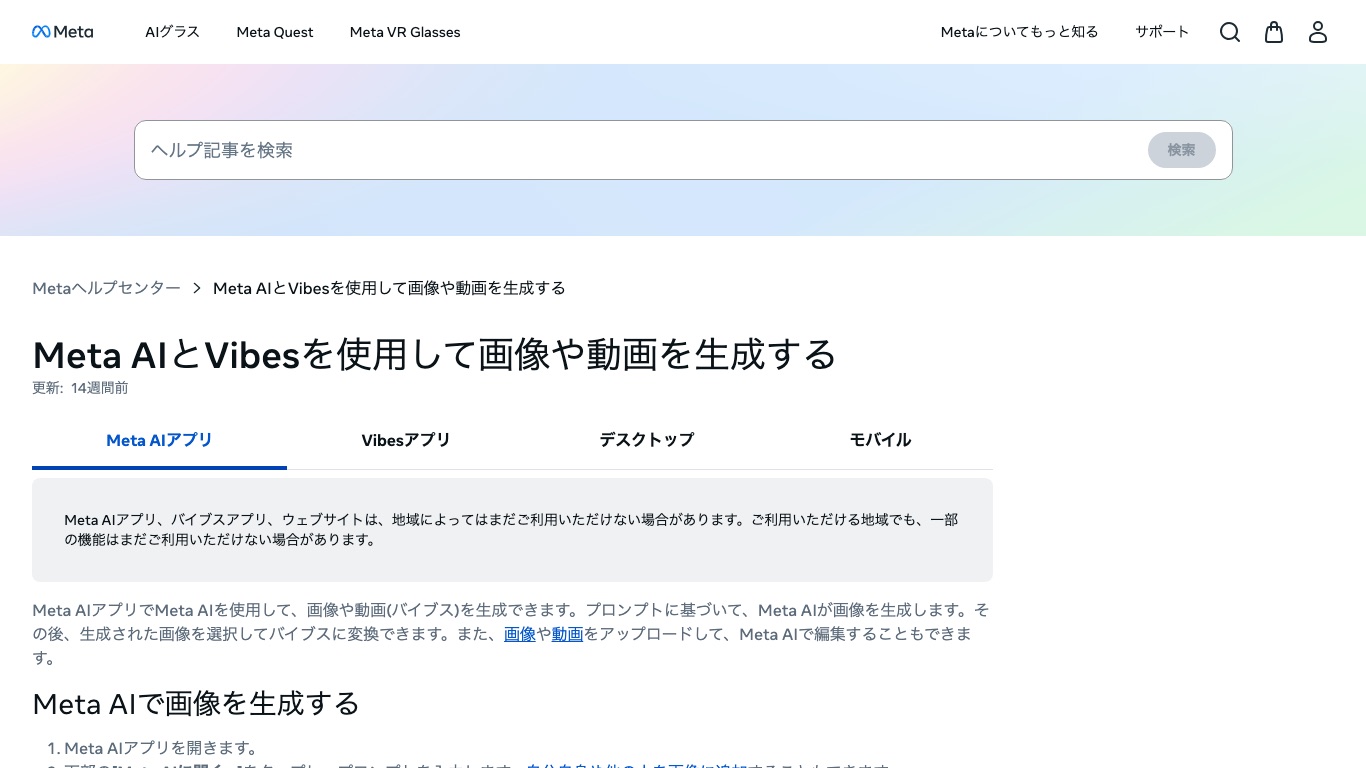Switch to the モバイル tab
This screenshot has height=768, width=1366.
coord(880,440)
